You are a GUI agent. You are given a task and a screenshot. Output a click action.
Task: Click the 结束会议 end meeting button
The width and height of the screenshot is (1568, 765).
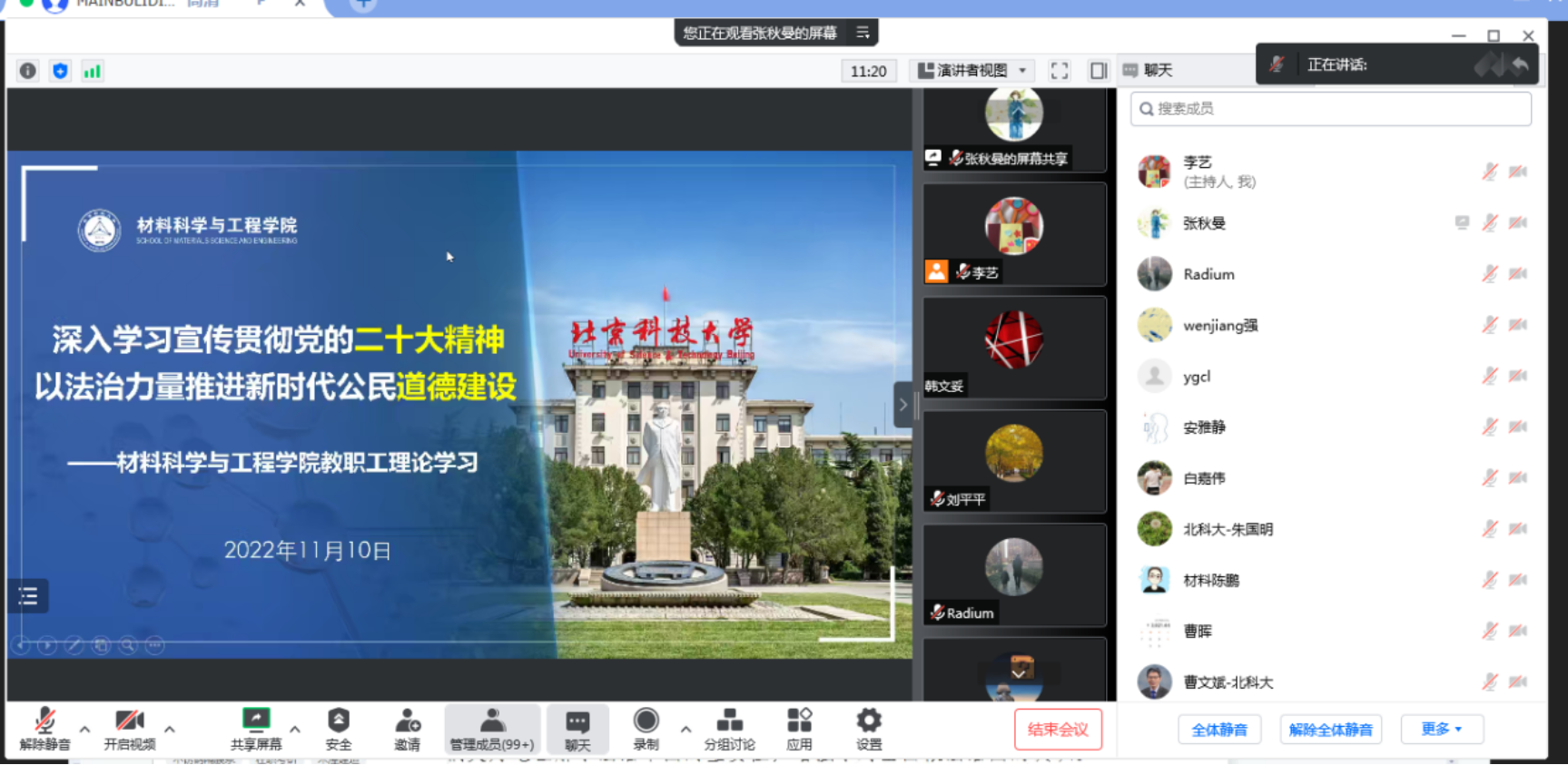point(1058,729)
